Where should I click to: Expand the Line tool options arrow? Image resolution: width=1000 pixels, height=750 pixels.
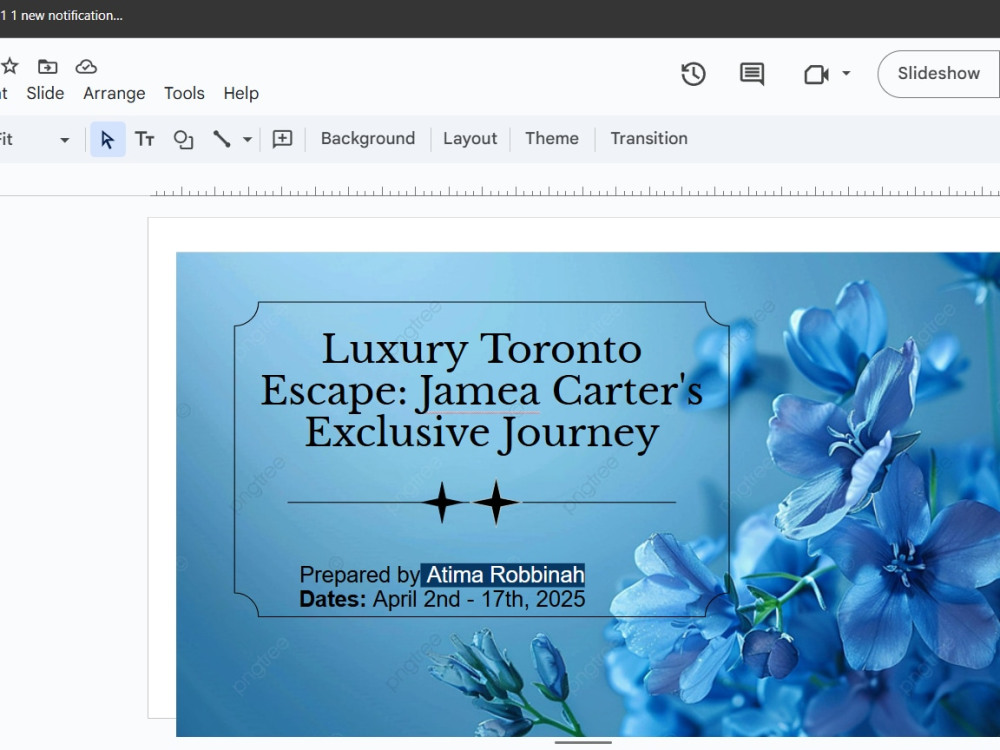(247, 140)
